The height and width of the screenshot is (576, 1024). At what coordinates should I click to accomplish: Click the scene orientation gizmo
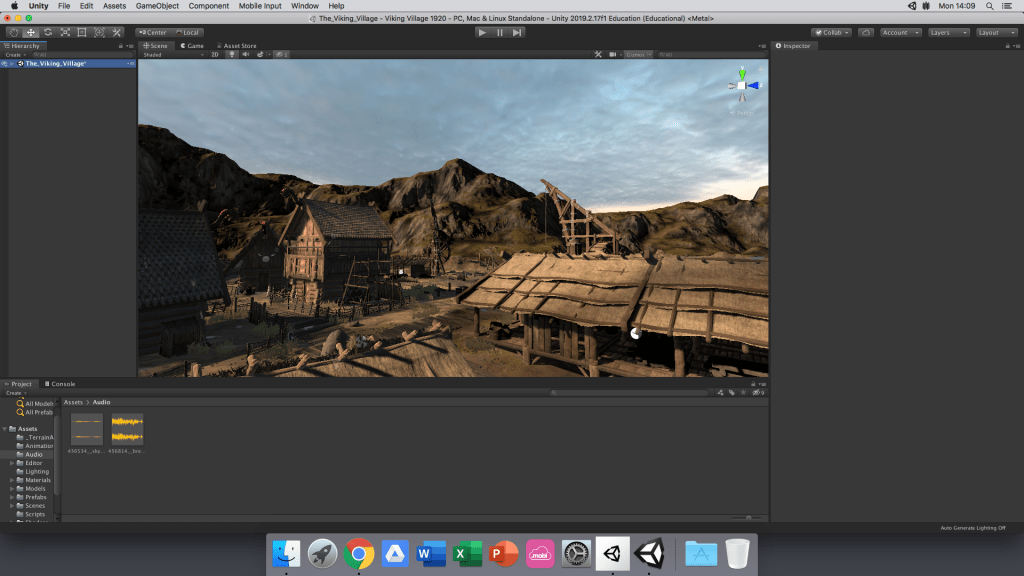pos(742,86)
